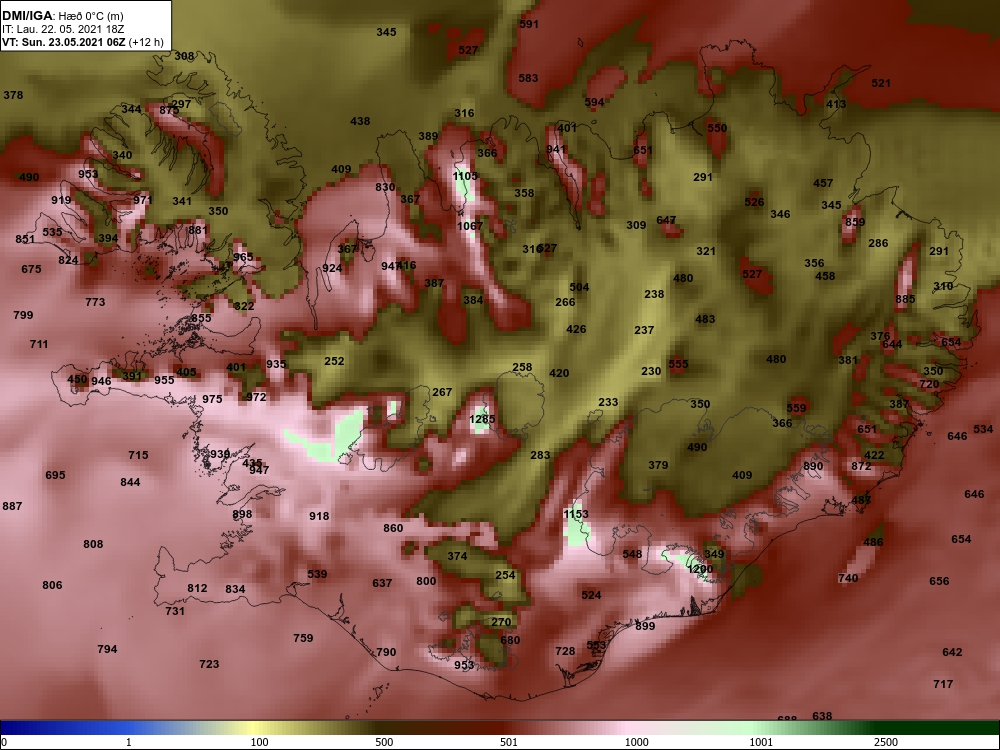Select the map value 971
This screenshot has height=750, width=1000.
coord(143,200)
